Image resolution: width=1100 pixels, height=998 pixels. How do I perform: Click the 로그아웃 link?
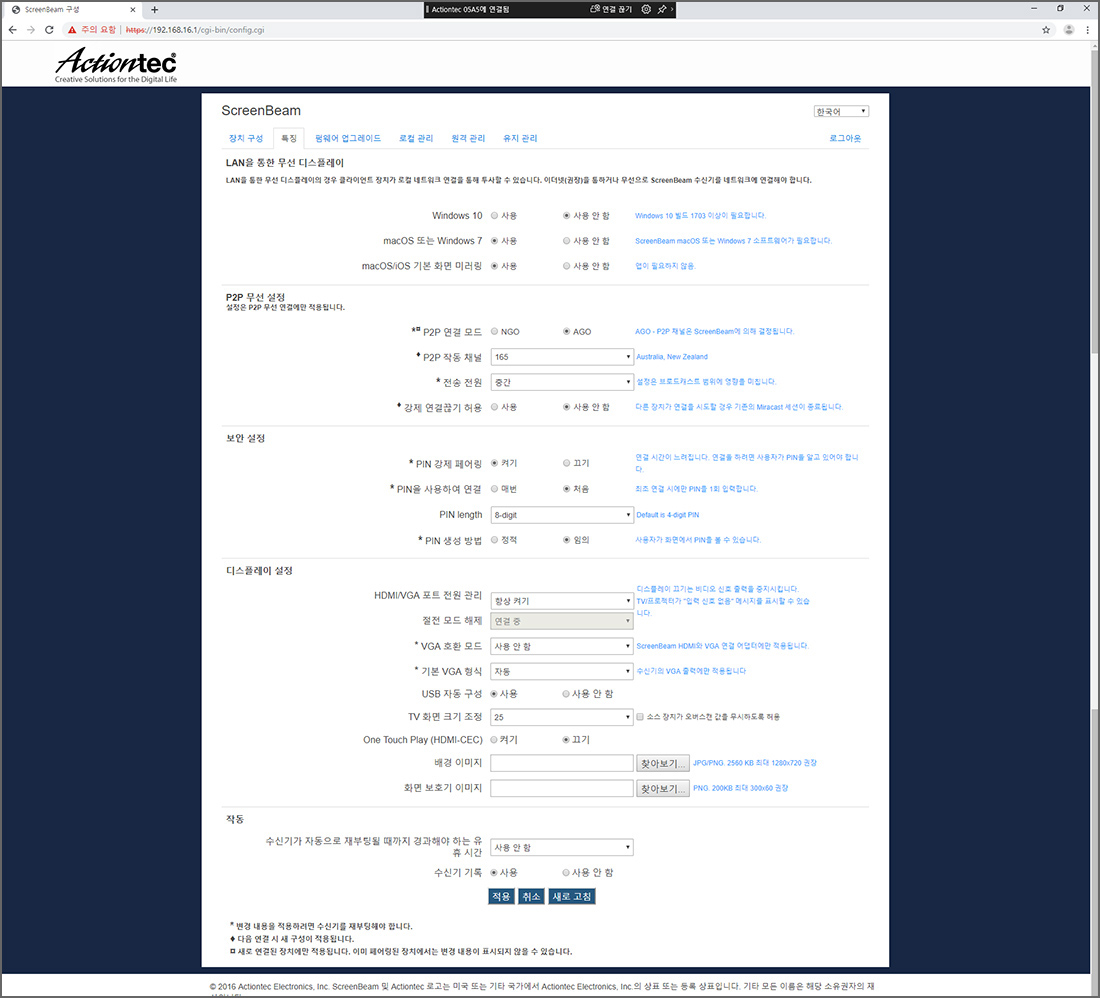tap(844, 138)
